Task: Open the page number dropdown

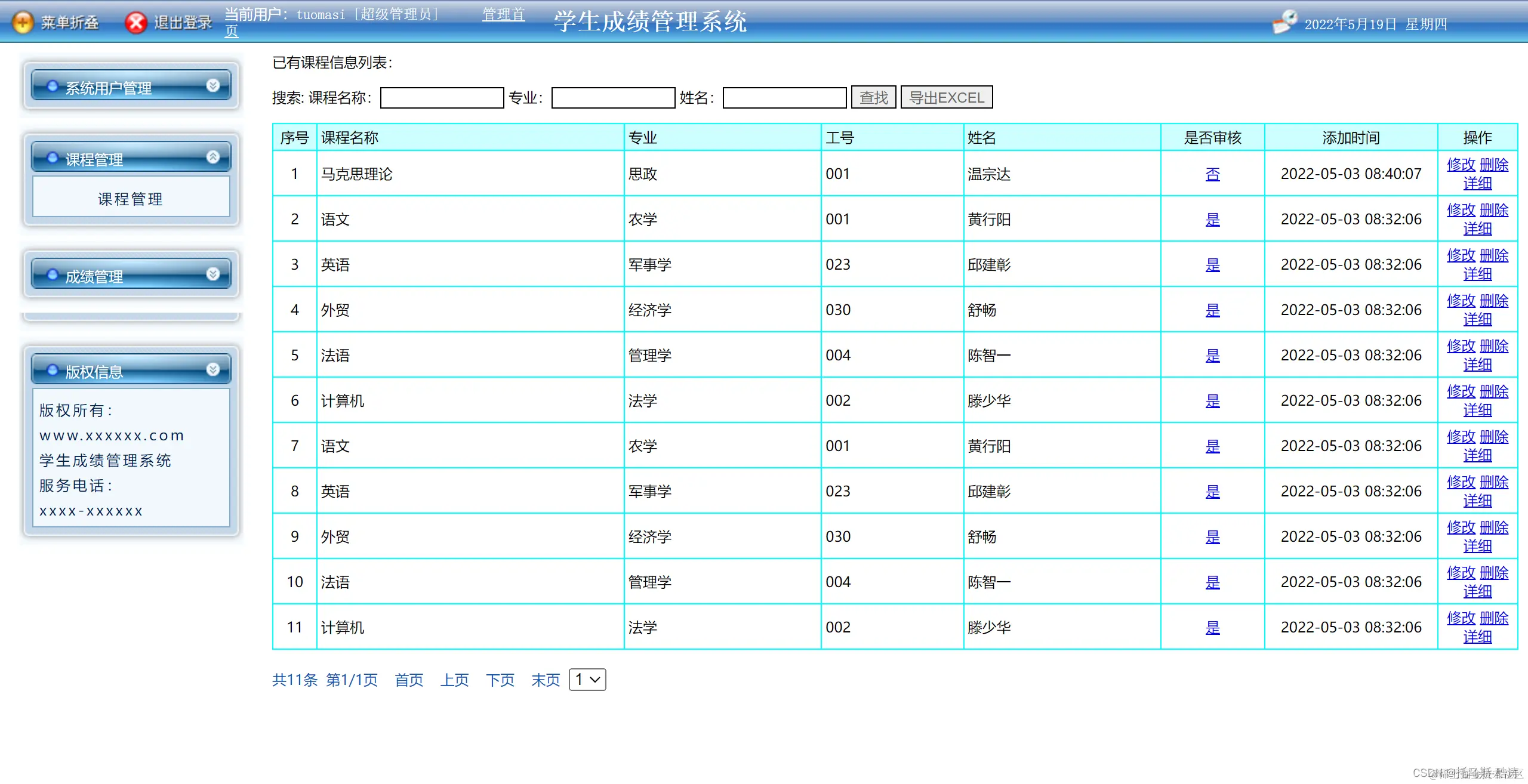Action: pos(587,680)
